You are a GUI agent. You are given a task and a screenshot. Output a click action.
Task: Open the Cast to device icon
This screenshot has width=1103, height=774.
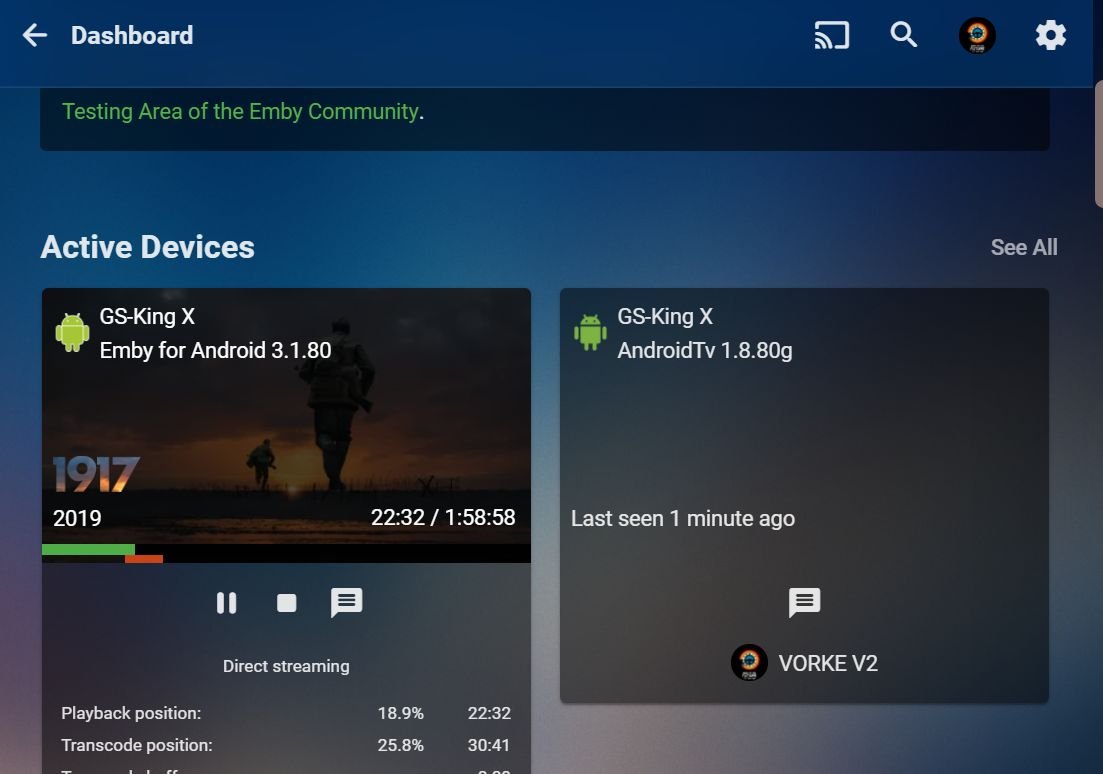pos(831,35)
